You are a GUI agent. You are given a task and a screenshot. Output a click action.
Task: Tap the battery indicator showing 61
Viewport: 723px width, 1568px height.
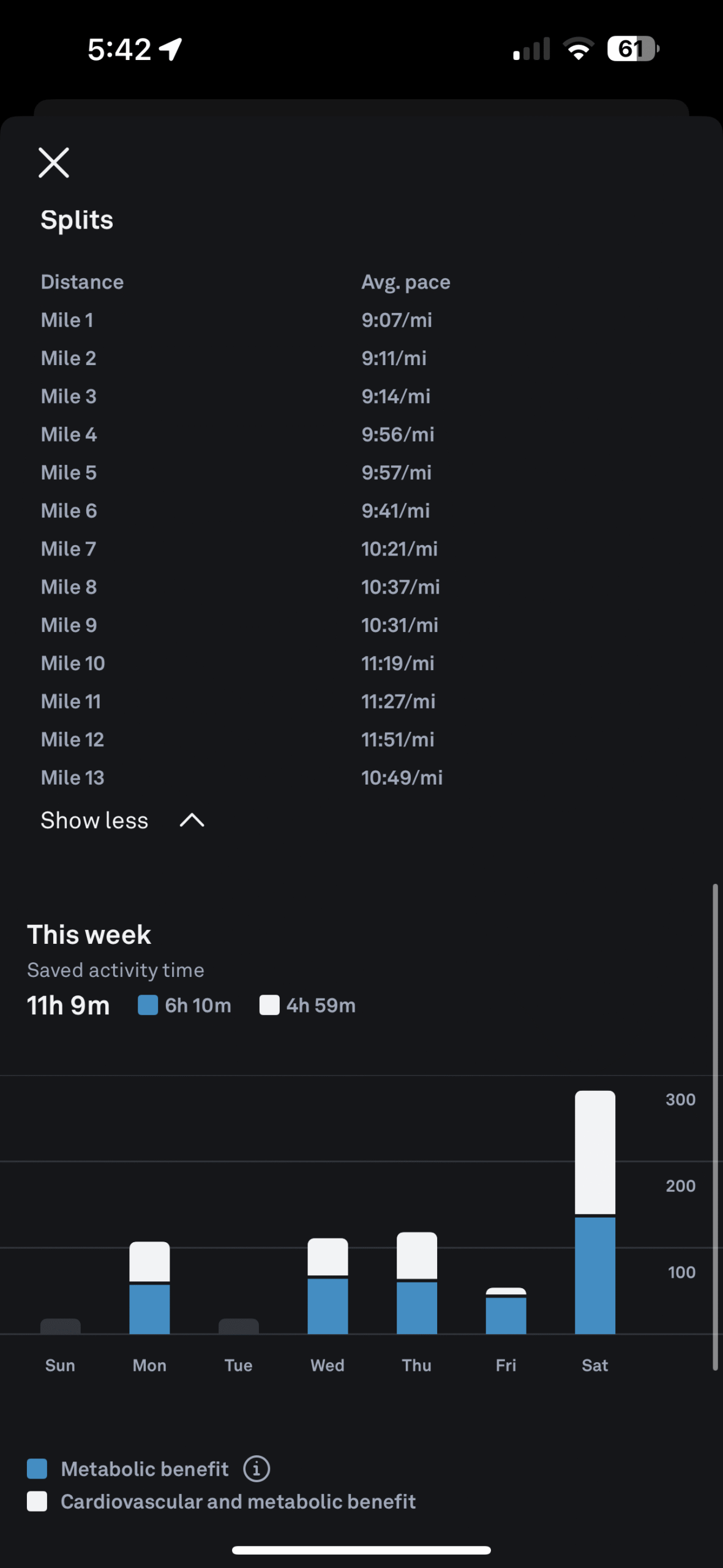632,49
